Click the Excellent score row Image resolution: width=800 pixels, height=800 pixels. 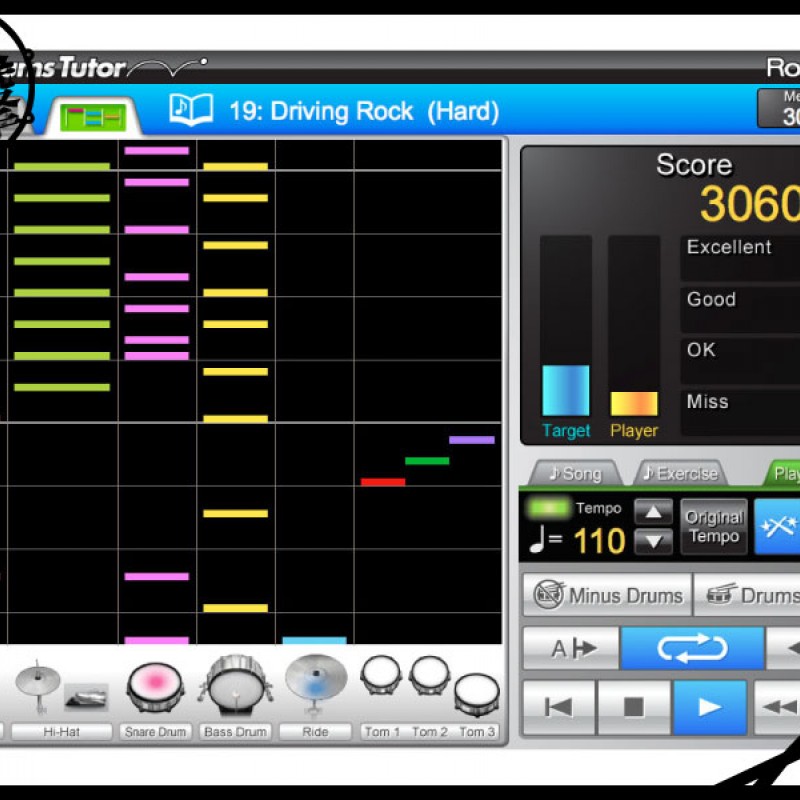740,258
